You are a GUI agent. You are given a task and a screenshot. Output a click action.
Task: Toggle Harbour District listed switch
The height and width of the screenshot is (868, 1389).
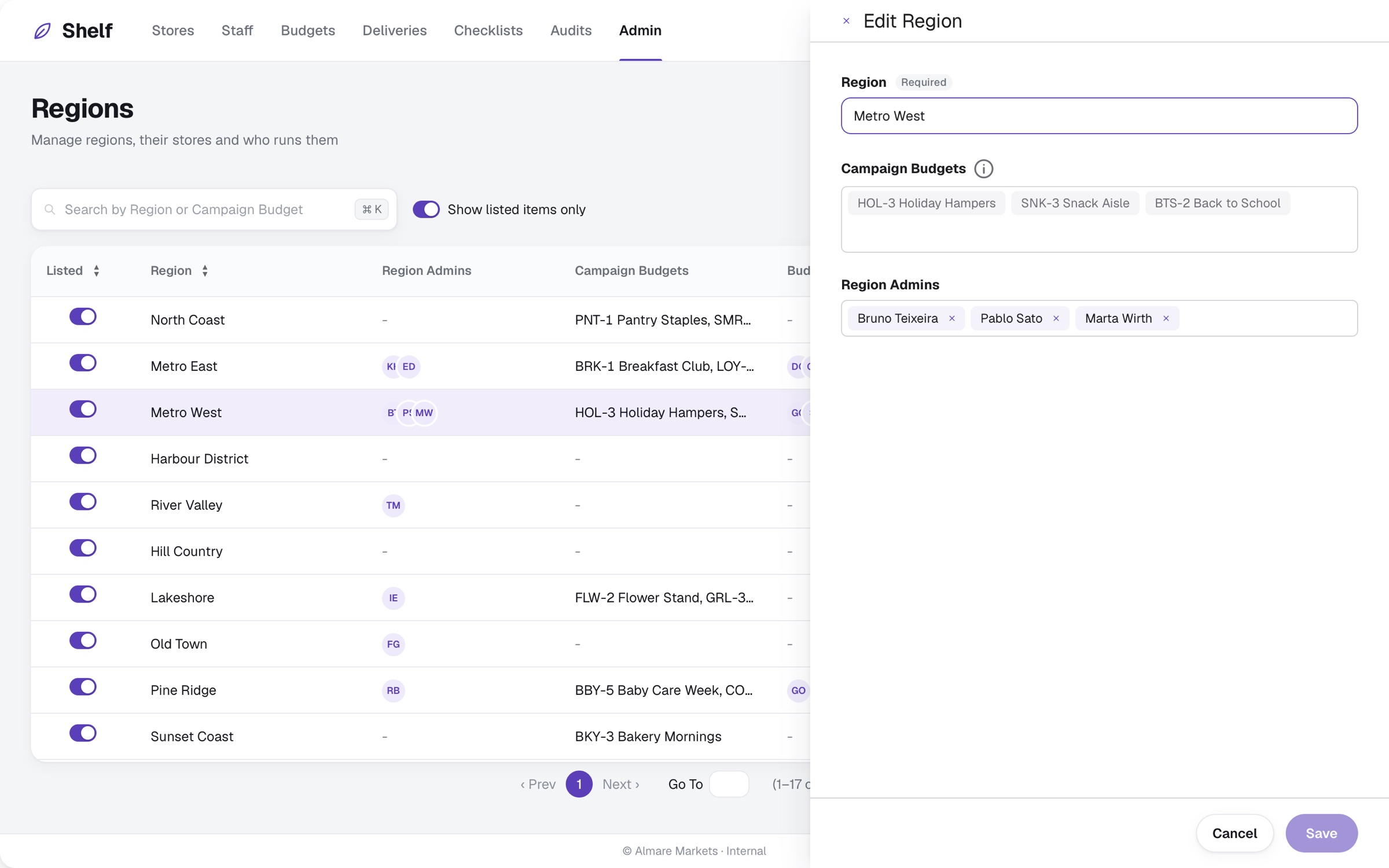83,455
